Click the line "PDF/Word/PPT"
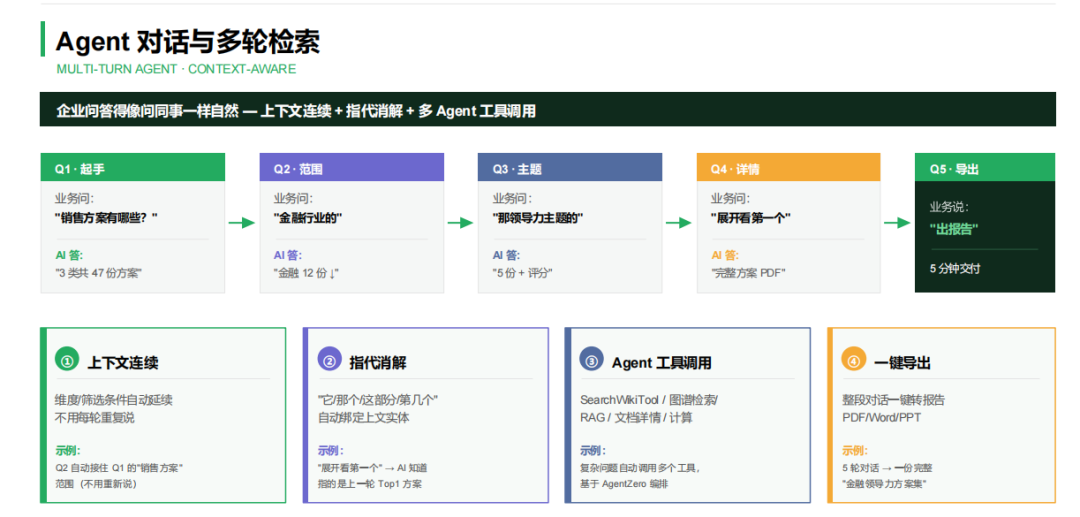This screenshot has width=1080, height=517. click(881, 418)
